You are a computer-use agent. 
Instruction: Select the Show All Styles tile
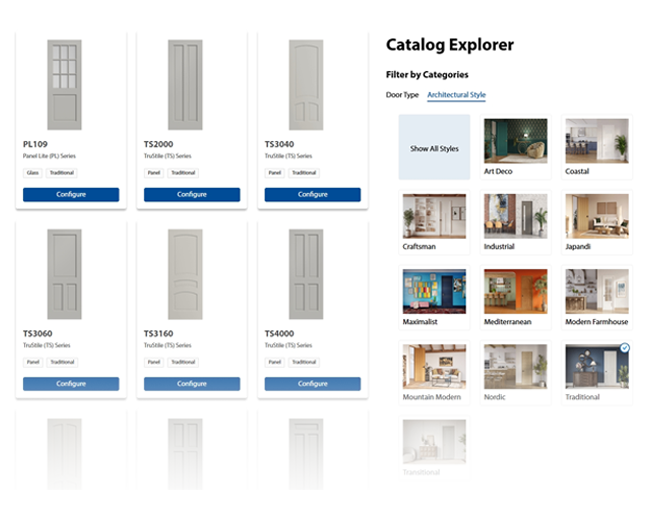point(434,147)
